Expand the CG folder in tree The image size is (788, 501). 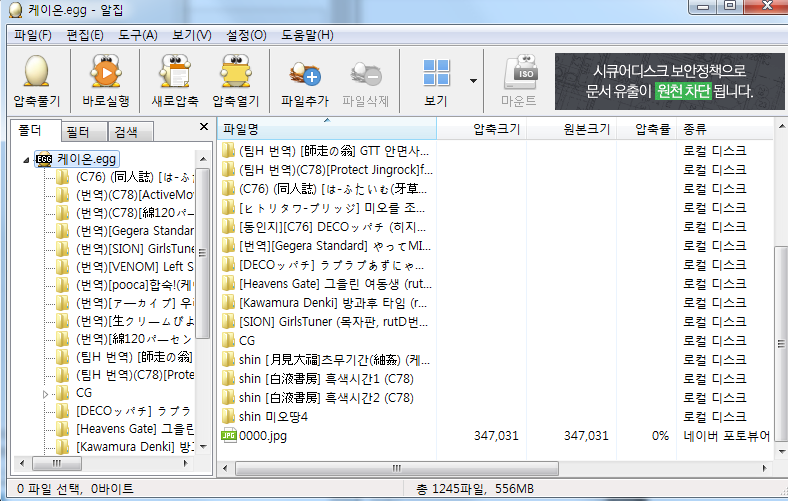[x=45, y=393]
